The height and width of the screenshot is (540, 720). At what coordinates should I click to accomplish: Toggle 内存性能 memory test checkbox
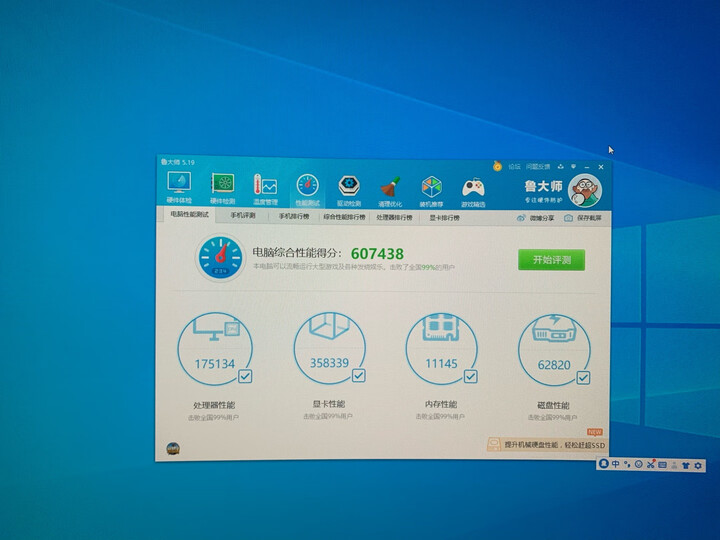pyautogui.click(x=470, y=376)
